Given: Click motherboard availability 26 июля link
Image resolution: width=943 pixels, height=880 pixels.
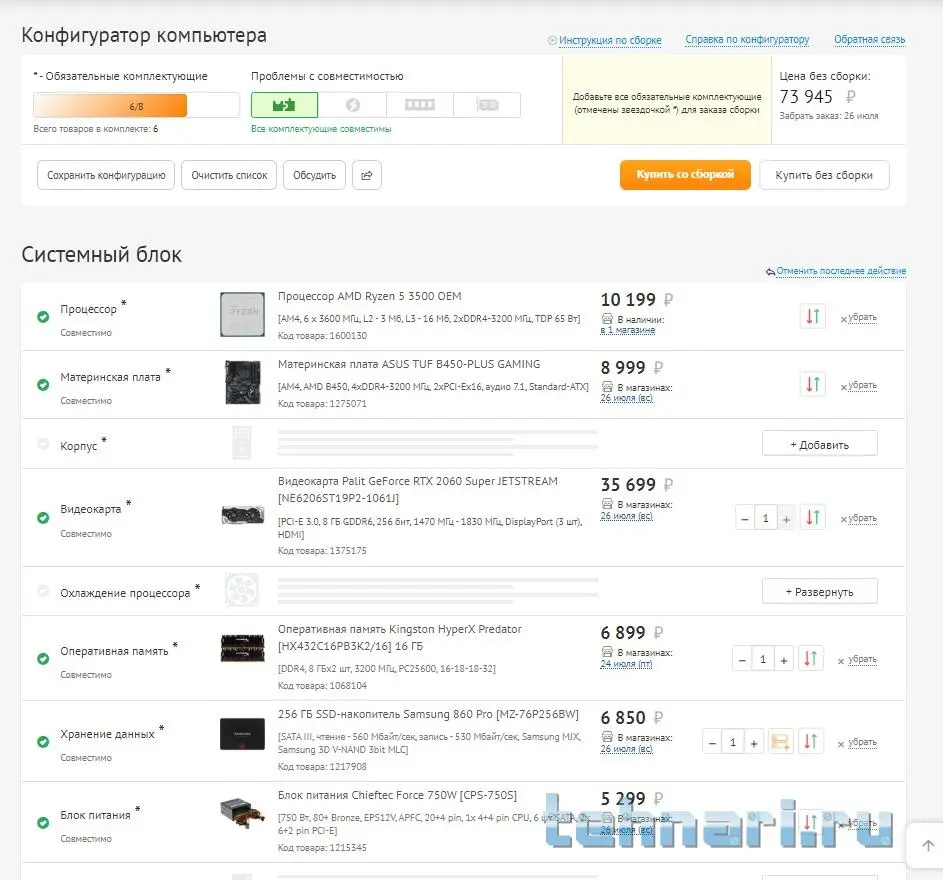Looking at the screenshot, I should (626, 398).
